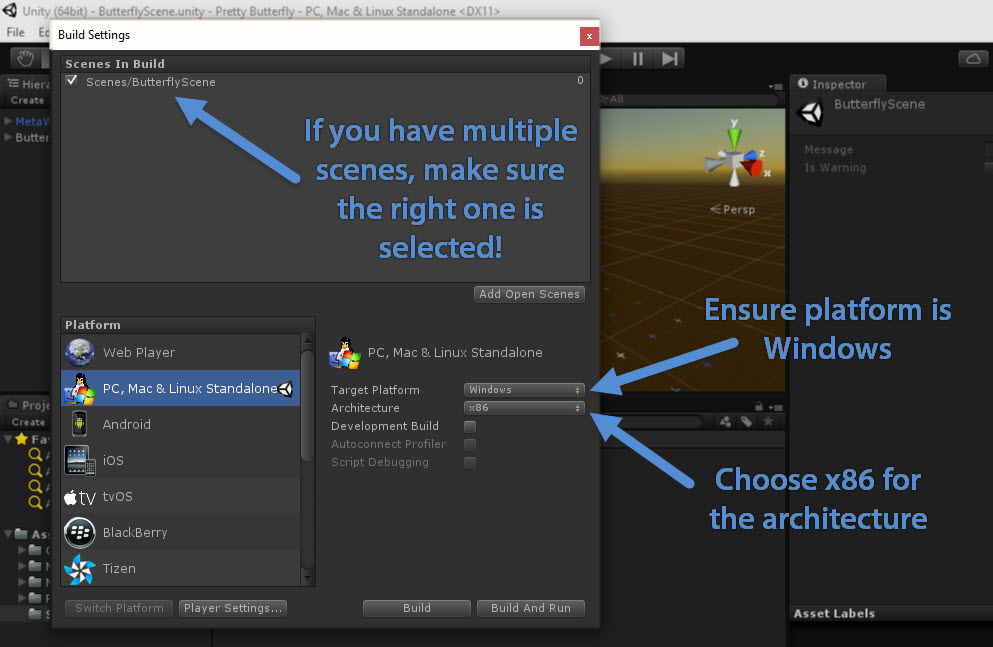Screen dimensions: 993x647
Task: Select the iOS platform icon
Action: tap(80, 460)
